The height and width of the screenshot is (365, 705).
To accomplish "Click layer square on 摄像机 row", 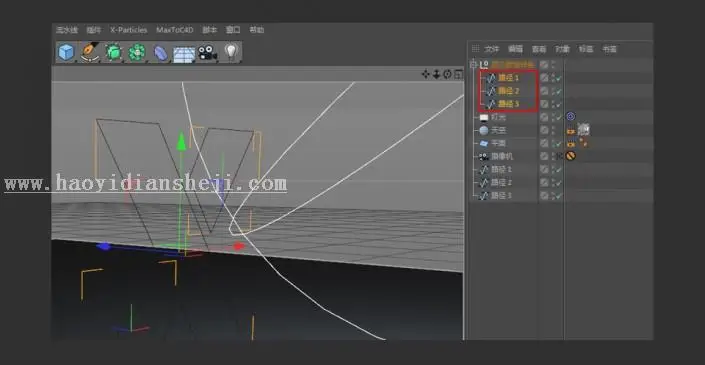I will click(x=544, y=156).
